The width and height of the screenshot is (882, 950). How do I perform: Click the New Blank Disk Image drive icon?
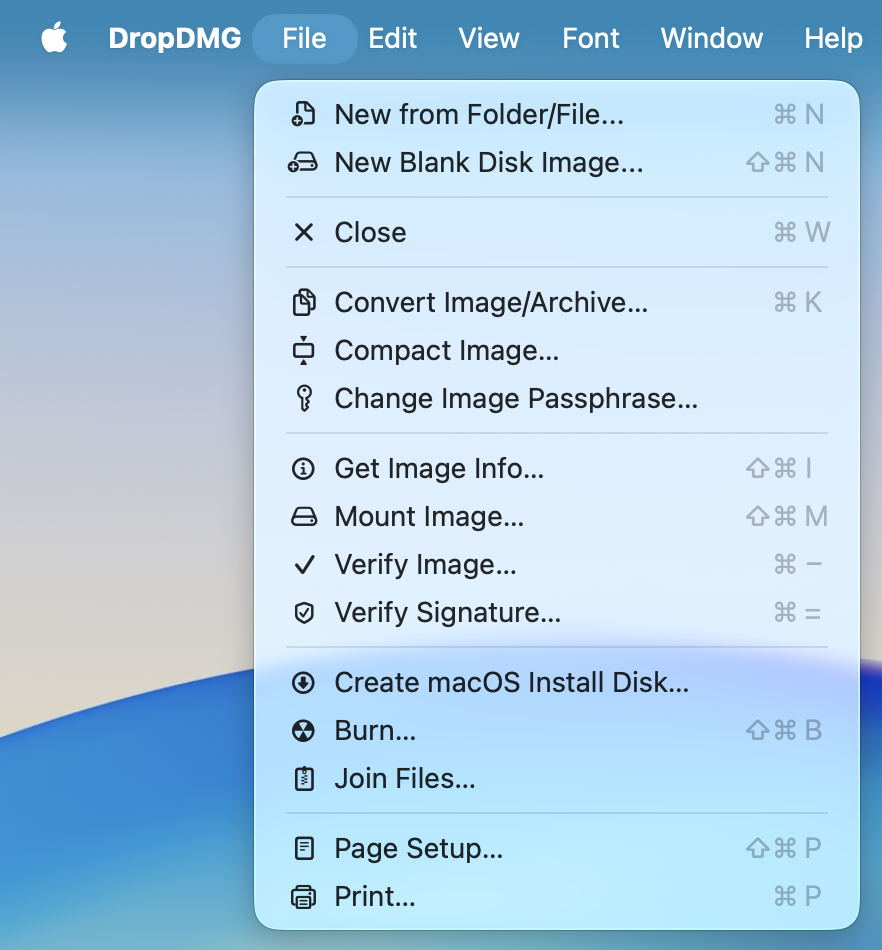(x=304, y=162)
